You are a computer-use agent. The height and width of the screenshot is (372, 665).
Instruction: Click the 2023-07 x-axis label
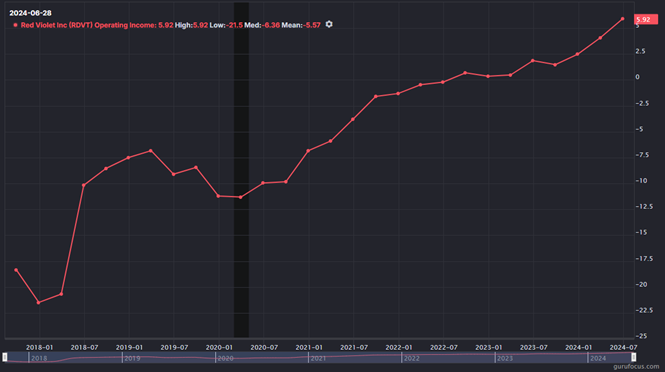[x=534, y=347]
